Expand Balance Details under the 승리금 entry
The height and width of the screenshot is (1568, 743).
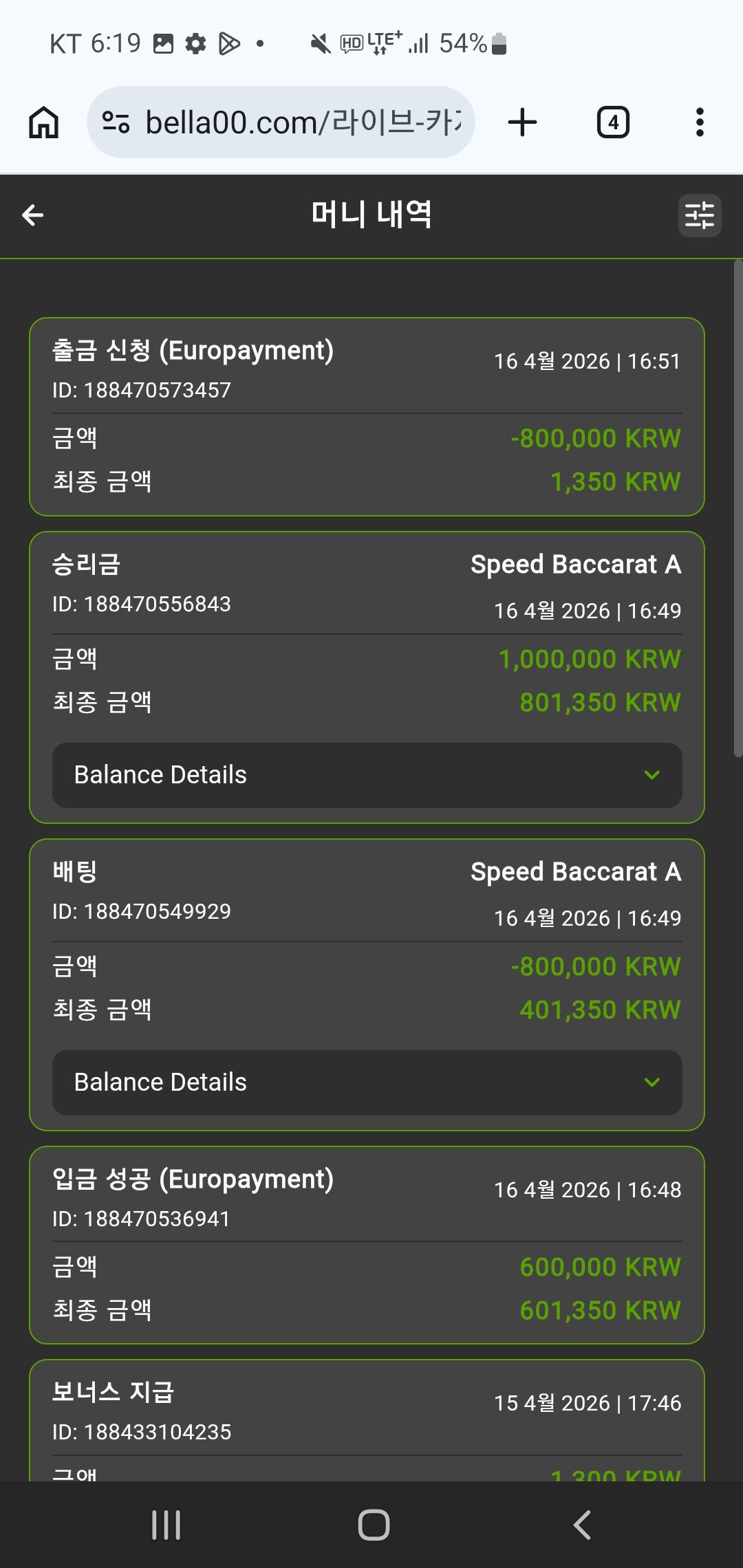tap(367, 775)
